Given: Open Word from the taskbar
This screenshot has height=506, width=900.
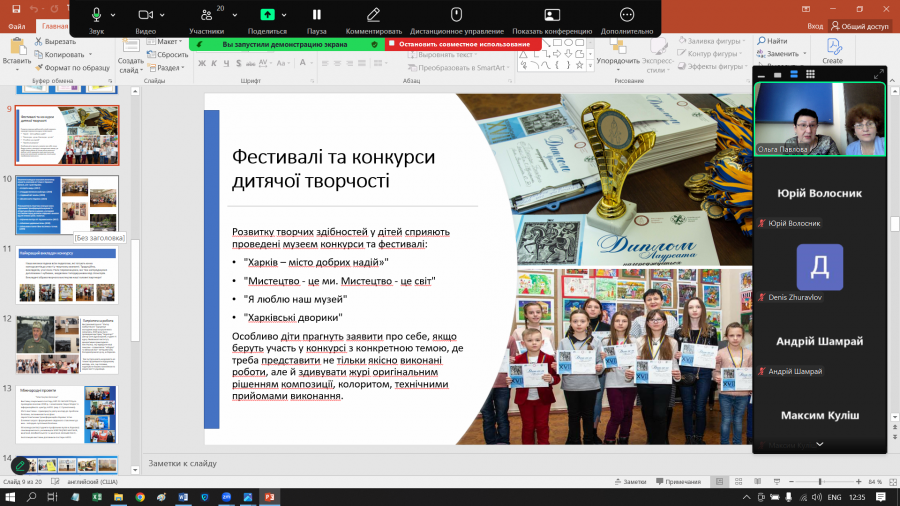Looking at the screenshot, I should pyautogui.click(x=183, y=497).
